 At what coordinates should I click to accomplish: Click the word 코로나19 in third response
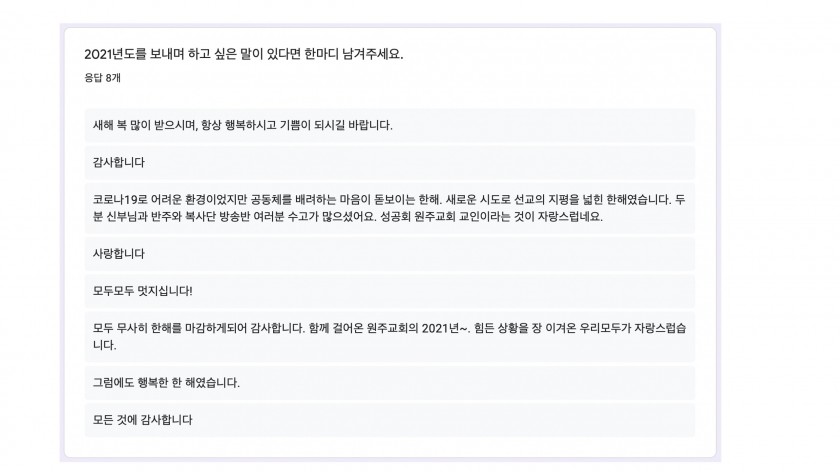[116, 200]
